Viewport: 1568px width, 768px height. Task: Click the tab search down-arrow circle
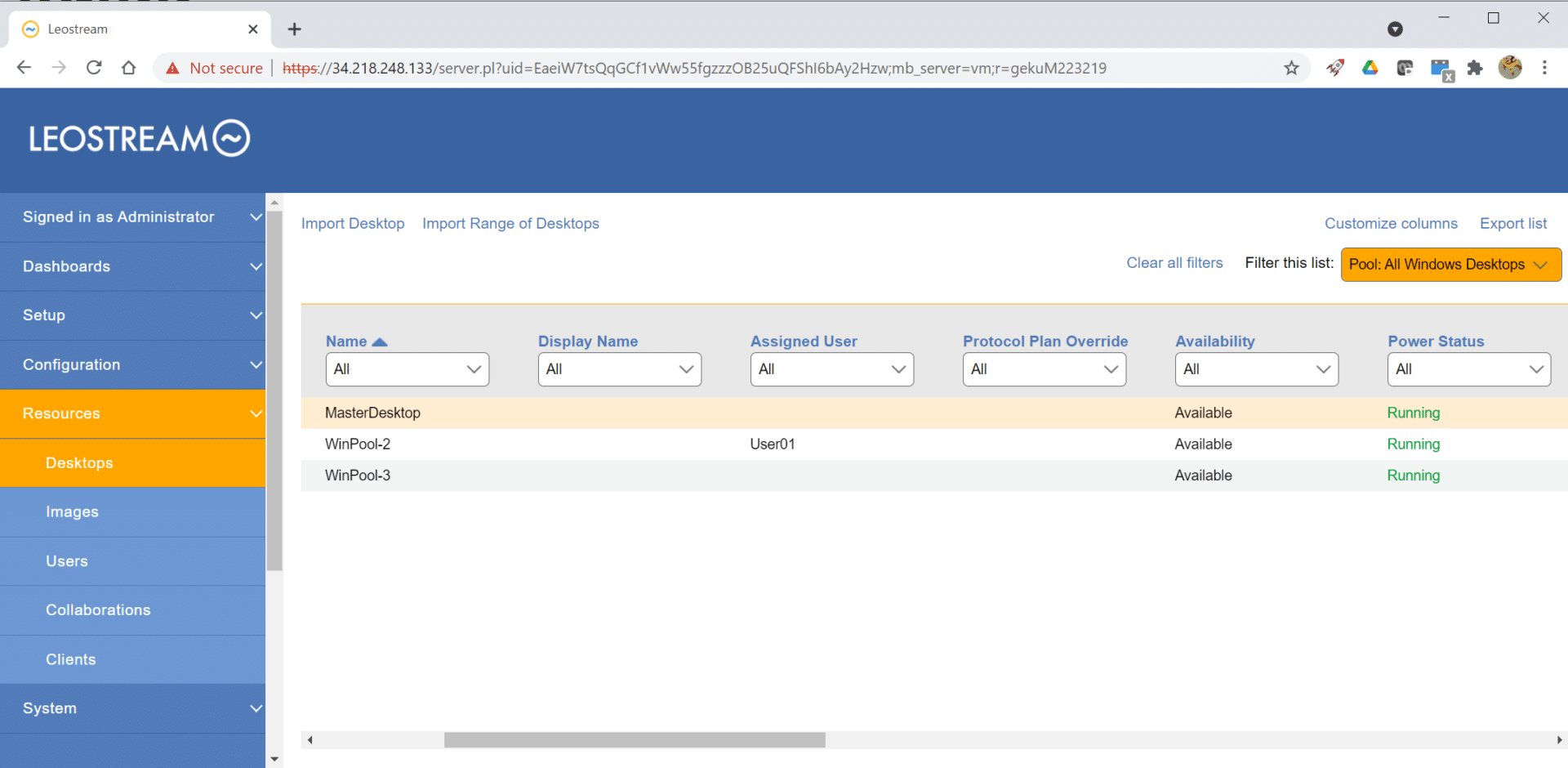pyautogui.click(x=1395, y=29)
